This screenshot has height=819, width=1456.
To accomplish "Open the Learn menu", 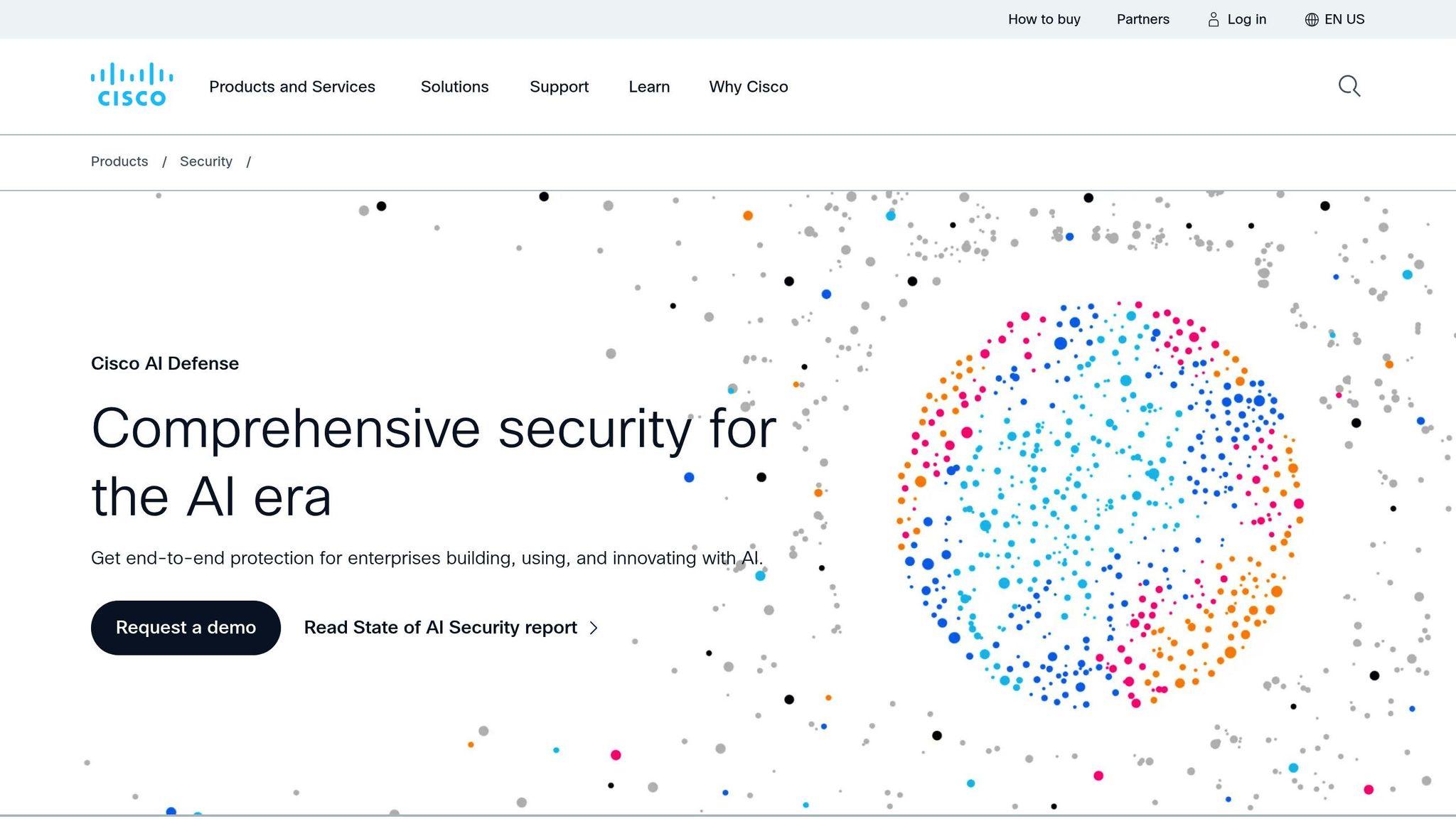I will pyautogui.click(x=648, y=86).
